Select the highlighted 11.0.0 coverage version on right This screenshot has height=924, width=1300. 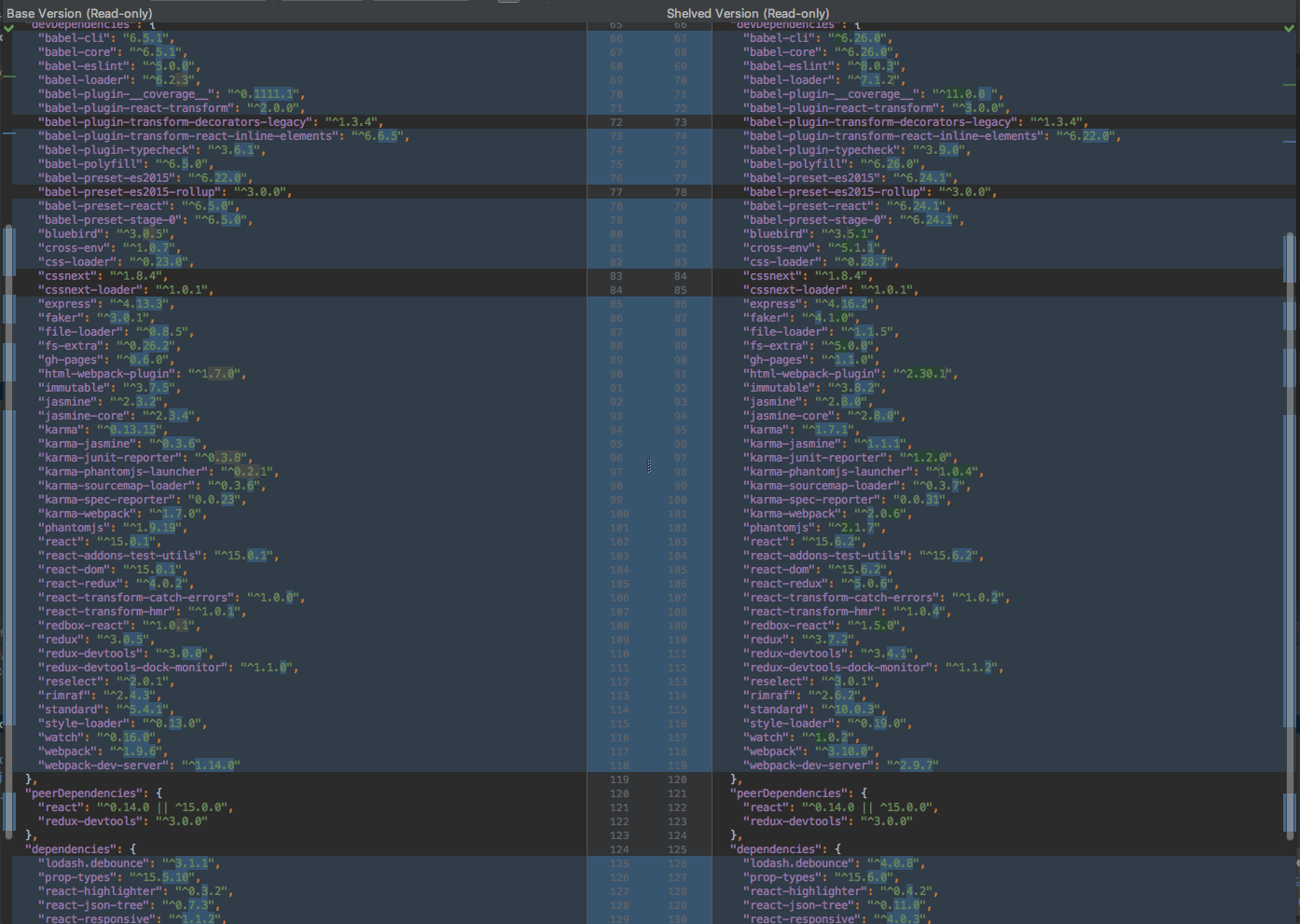tap(977, 93)
